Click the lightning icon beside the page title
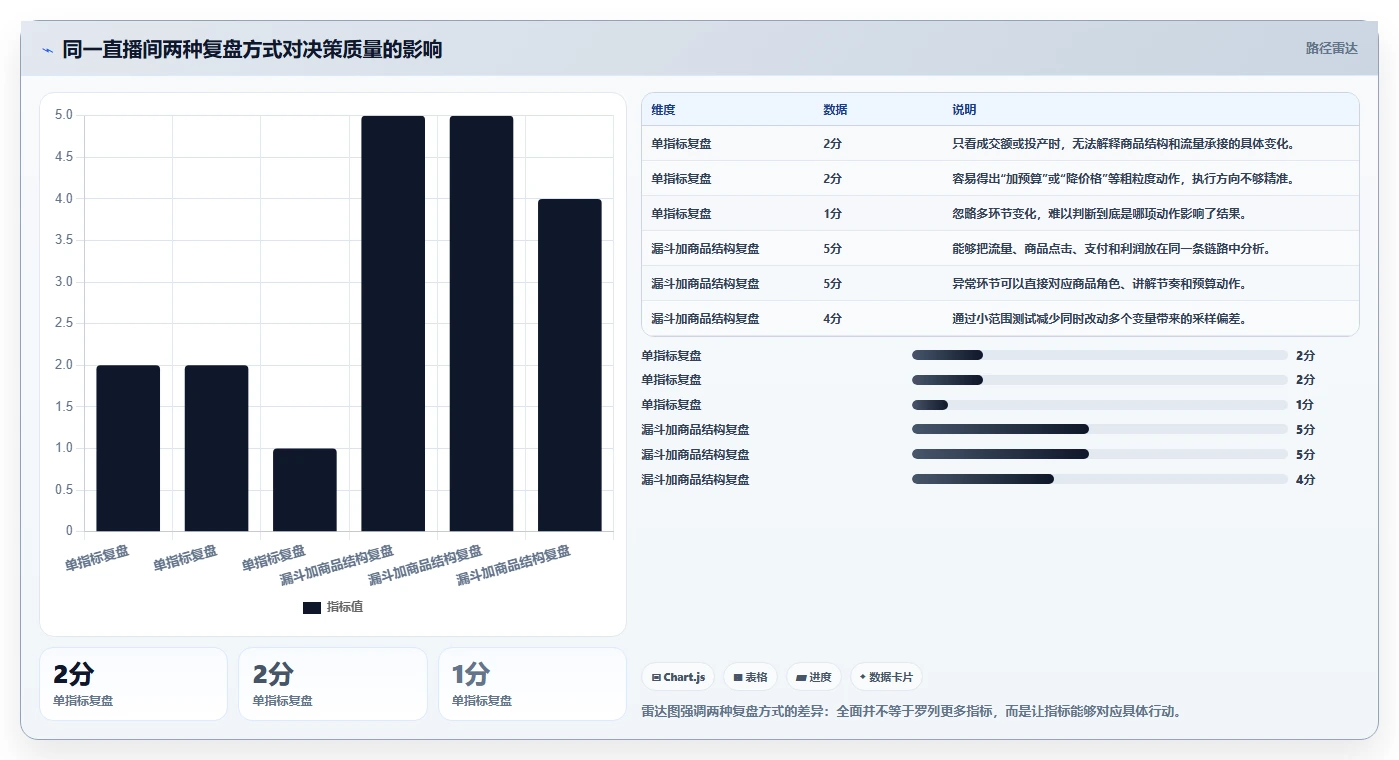Viewport: 1399px width, 760px height. pos(47,50)
